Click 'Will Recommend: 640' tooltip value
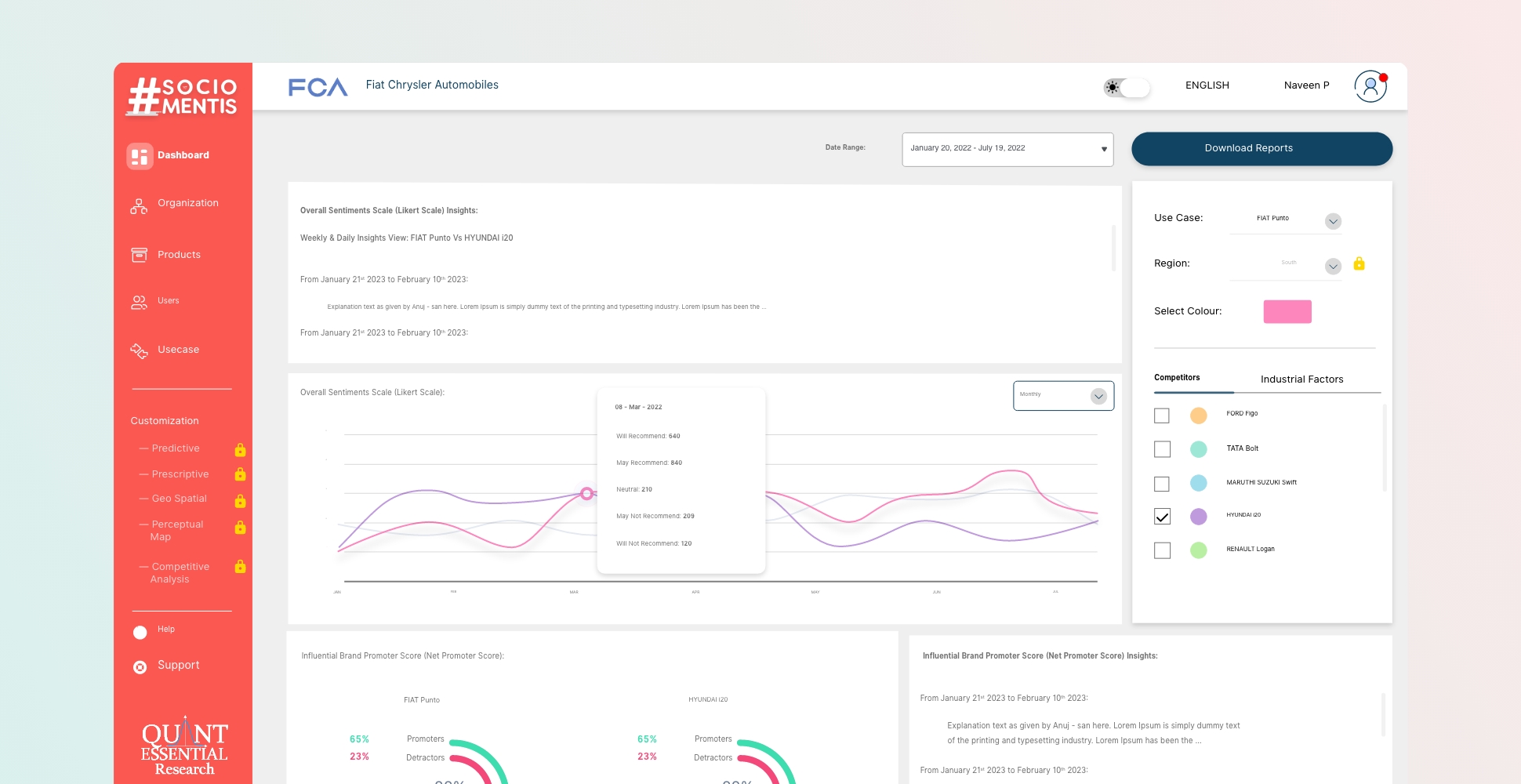The image size is (1521, 784). [648, 437]
